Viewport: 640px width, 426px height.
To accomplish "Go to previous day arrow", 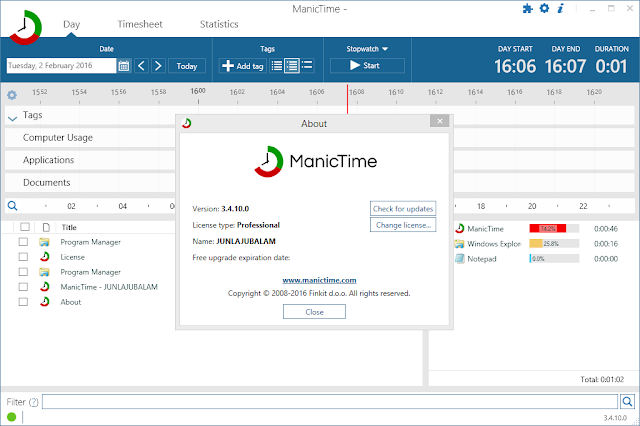I will pos(141,66).
